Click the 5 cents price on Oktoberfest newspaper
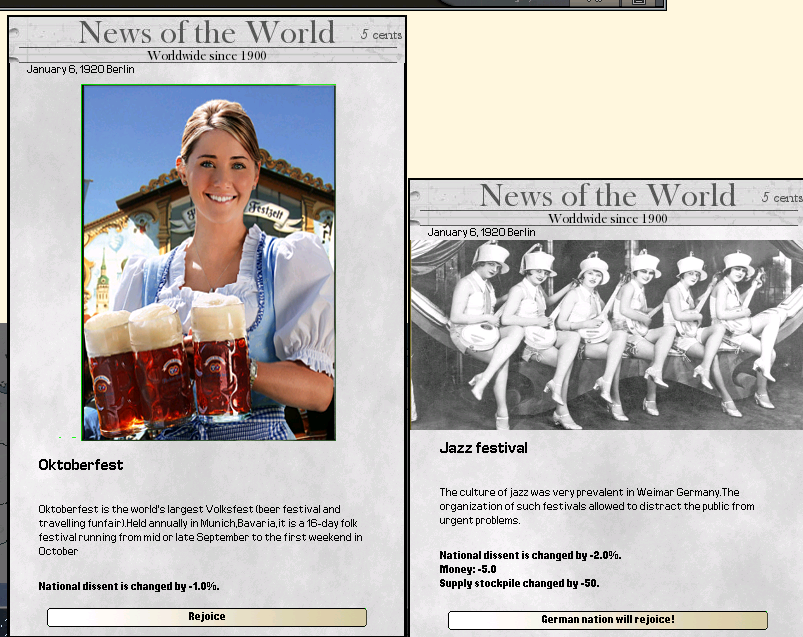803x637 pixels. [x=381, y=35]
